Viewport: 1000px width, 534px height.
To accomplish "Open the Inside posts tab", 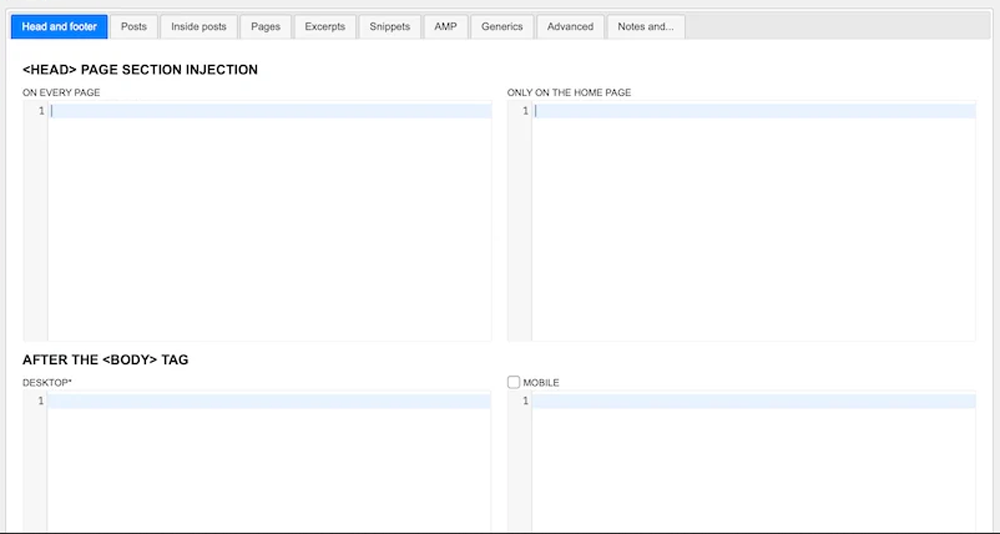I will point(199,27).
